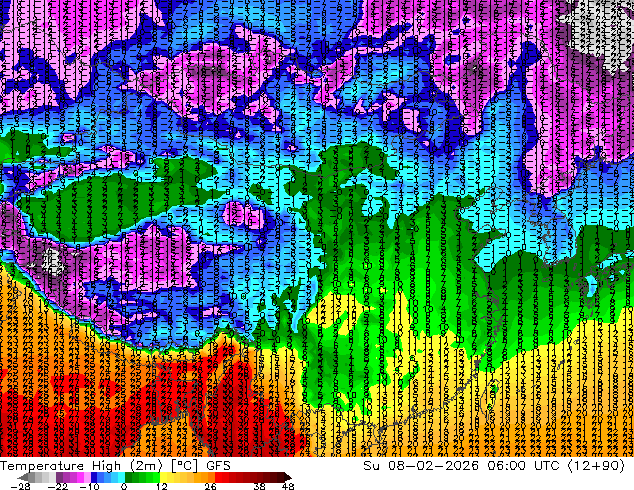Click the yellow segment of the temperature legend
The image size is (634, 490).
[x=163, y=477]
